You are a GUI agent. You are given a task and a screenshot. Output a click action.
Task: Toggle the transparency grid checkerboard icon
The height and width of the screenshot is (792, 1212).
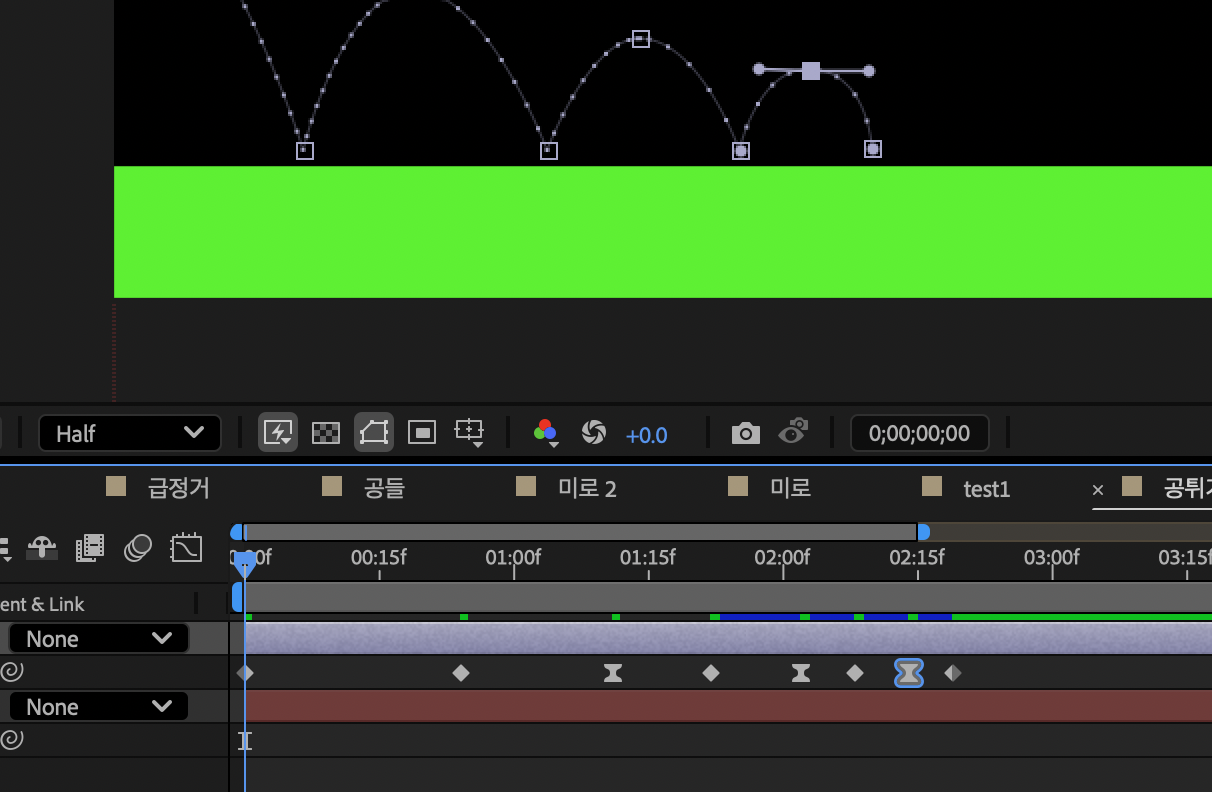click(326, 433)
